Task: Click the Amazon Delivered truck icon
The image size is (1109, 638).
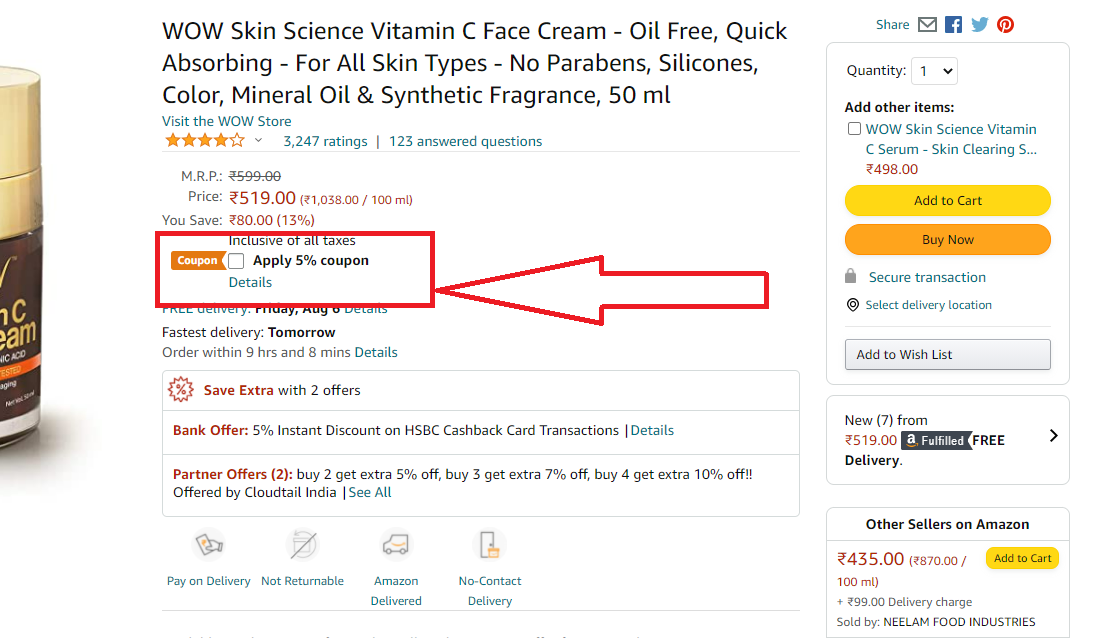Action: pos(396,545)
